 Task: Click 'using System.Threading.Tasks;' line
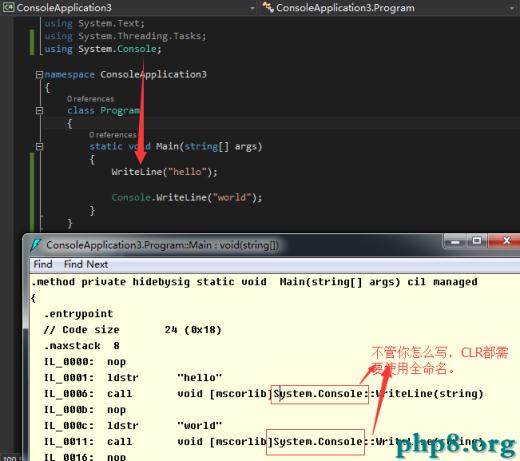click(x=125, y=36)
